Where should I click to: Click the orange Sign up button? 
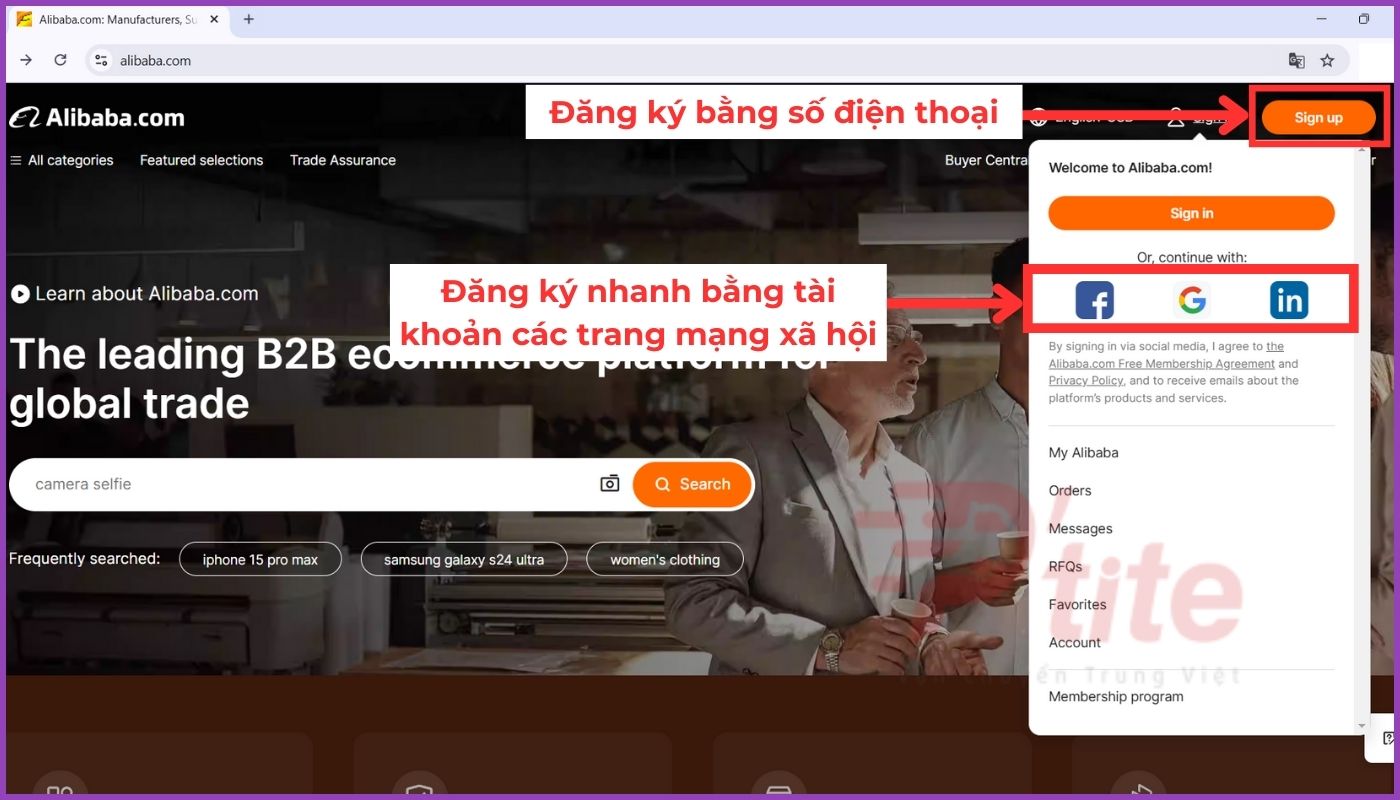coord(1318,117)
